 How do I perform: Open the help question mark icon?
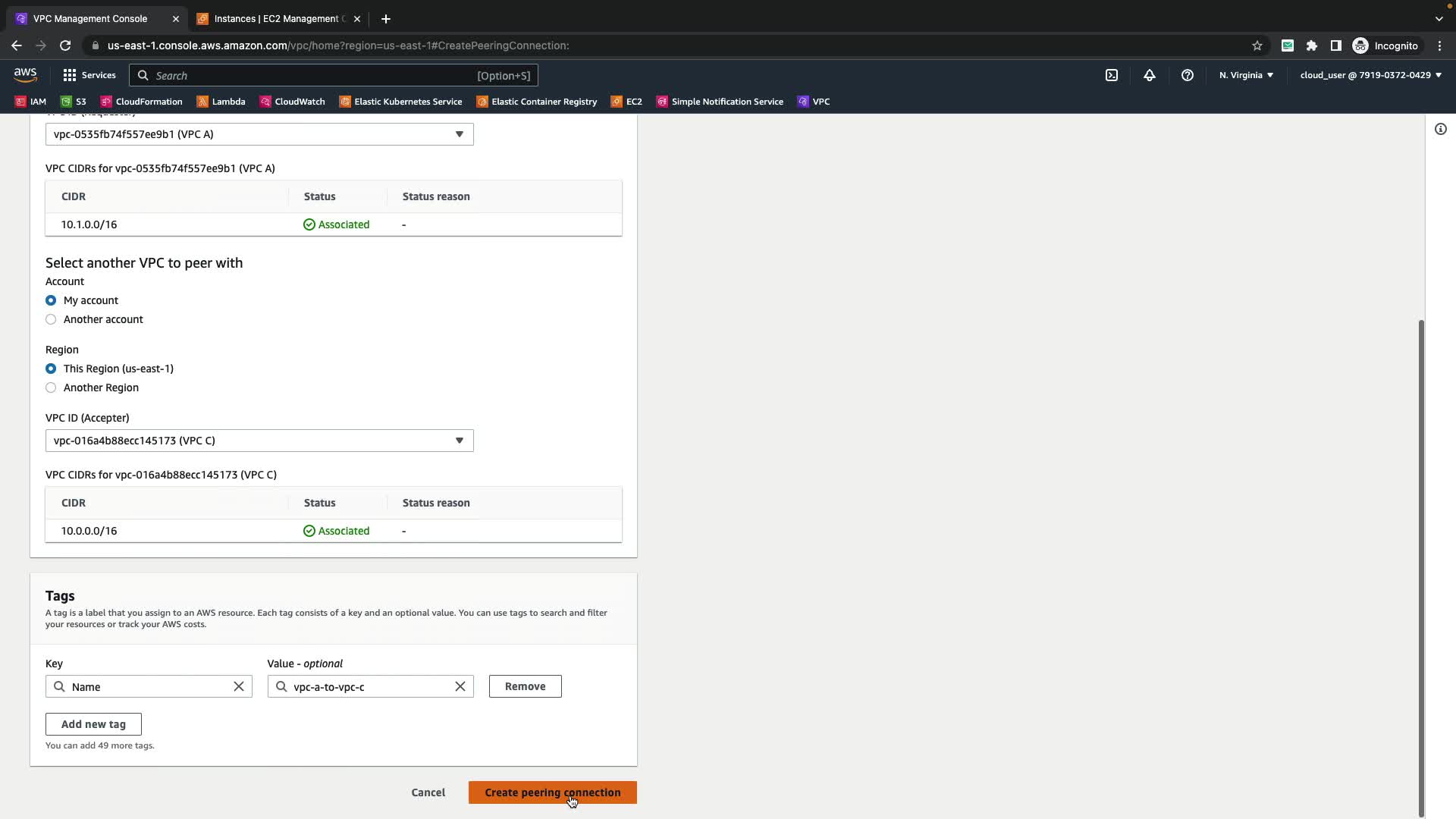point(1187,75)
